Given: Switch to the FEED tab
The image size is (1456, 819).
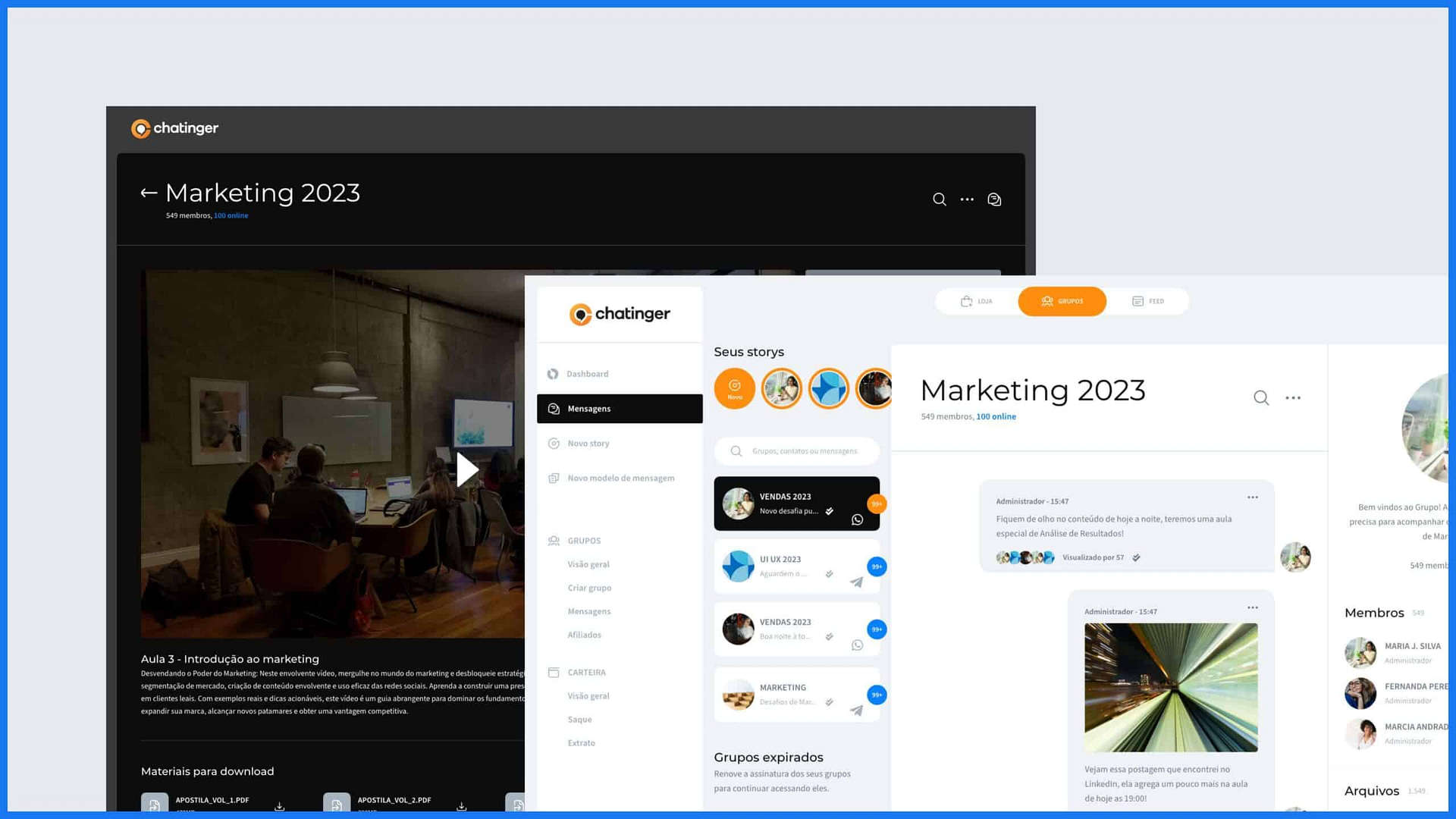Looking at the screenshot, I should pos(1148,301).
